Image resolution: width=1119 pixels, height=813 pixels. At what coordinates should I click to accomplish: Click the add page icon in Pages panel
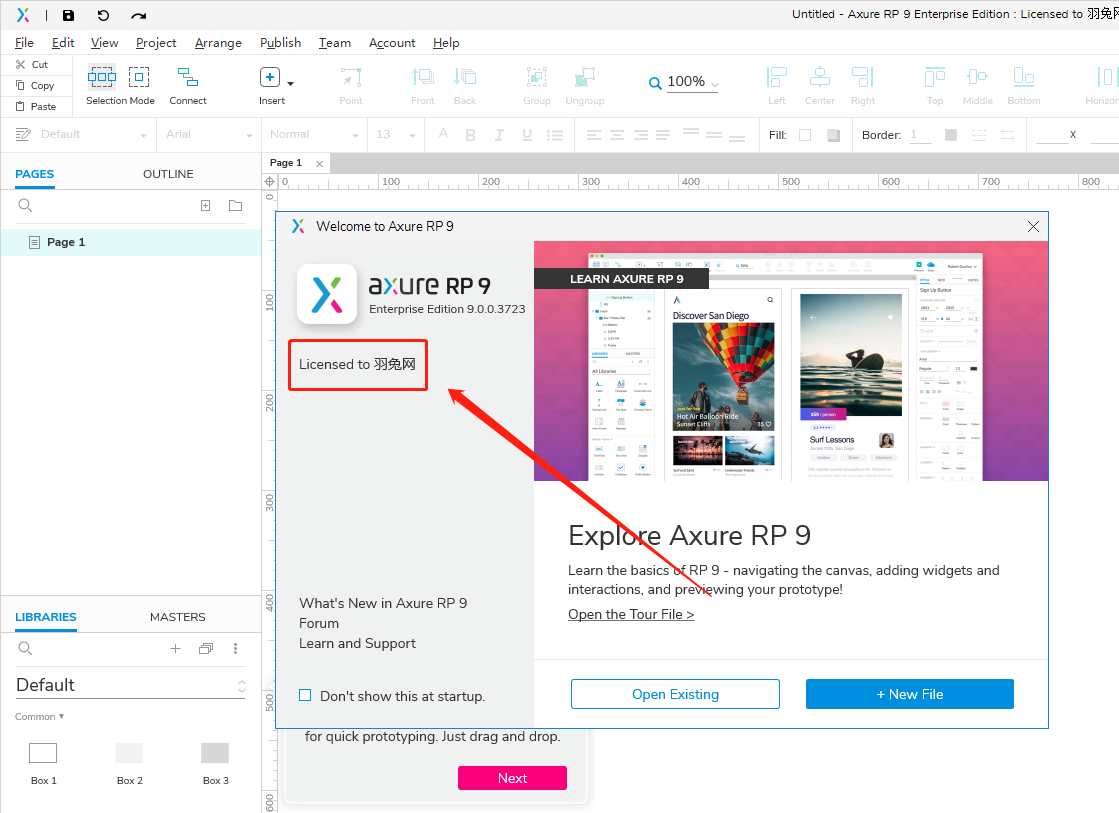205,205
